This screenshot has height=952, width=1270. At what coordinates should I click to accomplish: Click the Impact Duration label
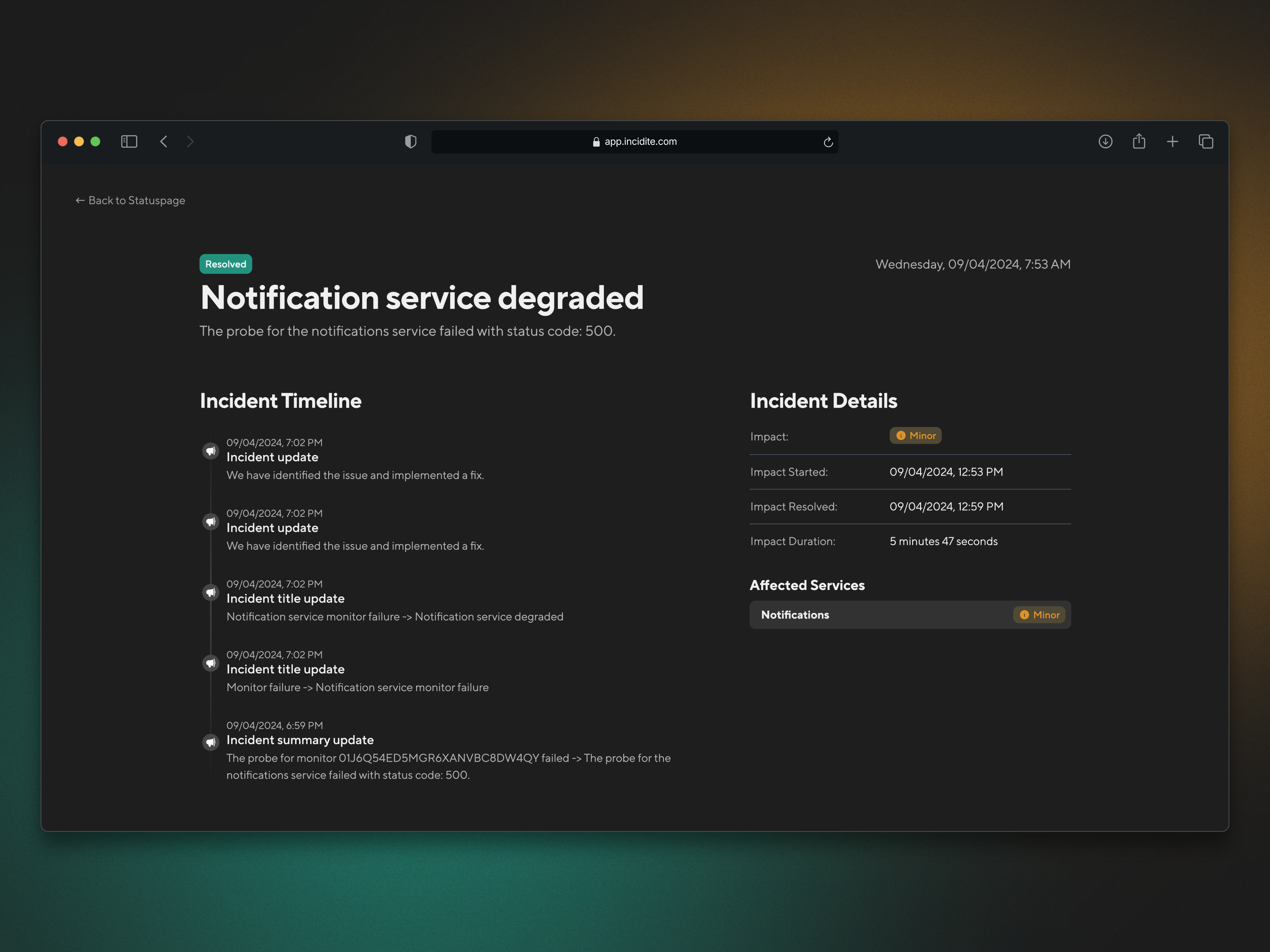point(792,541)
